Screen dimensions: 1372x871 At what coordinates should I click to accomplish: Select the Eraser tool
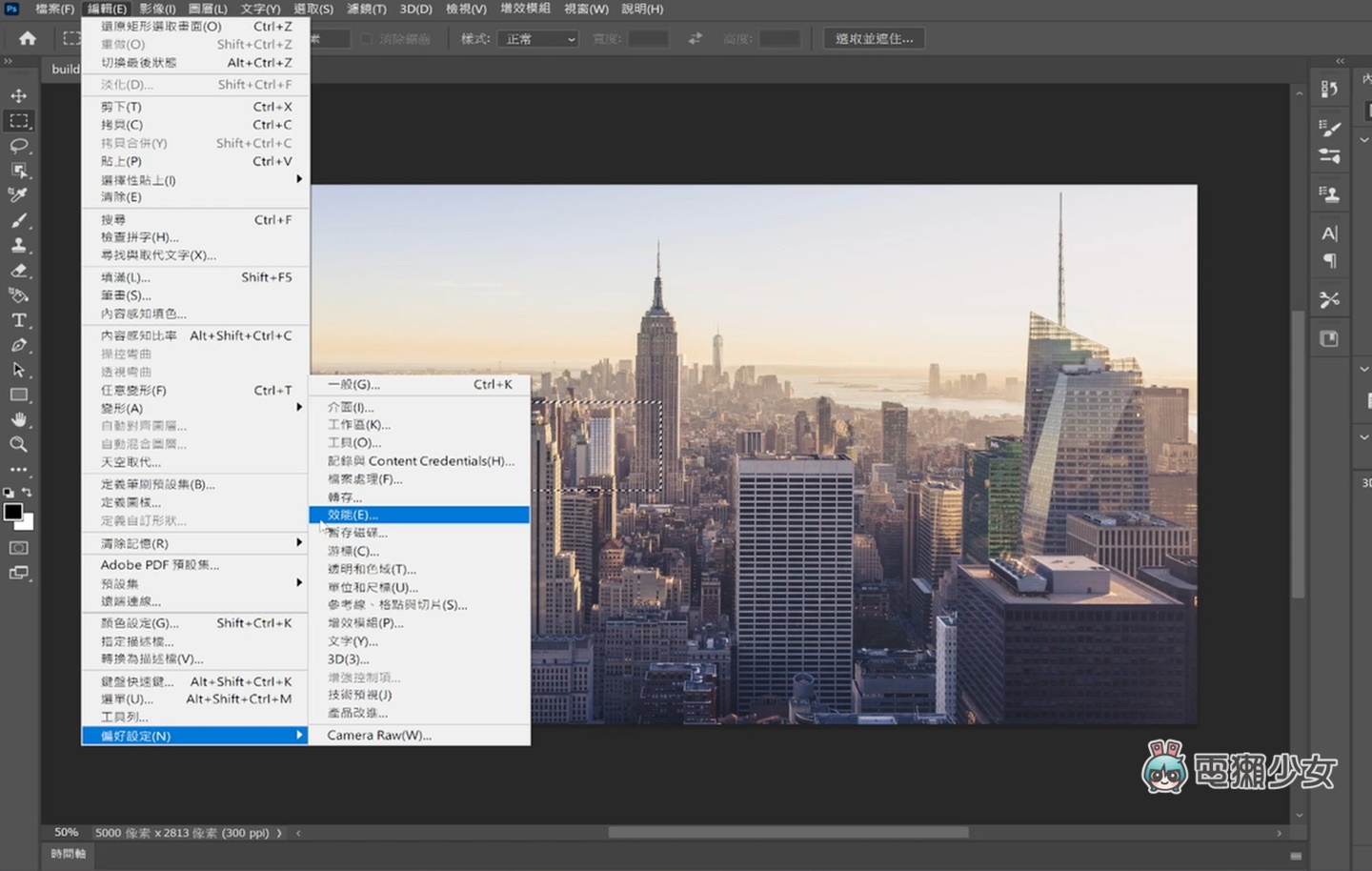click(x=19, y=271)
